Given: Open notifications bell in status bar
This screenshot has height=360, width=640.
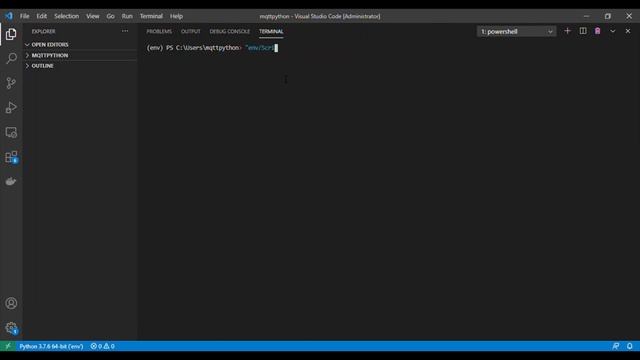Looking at the screenshot, I should (630, 346).
